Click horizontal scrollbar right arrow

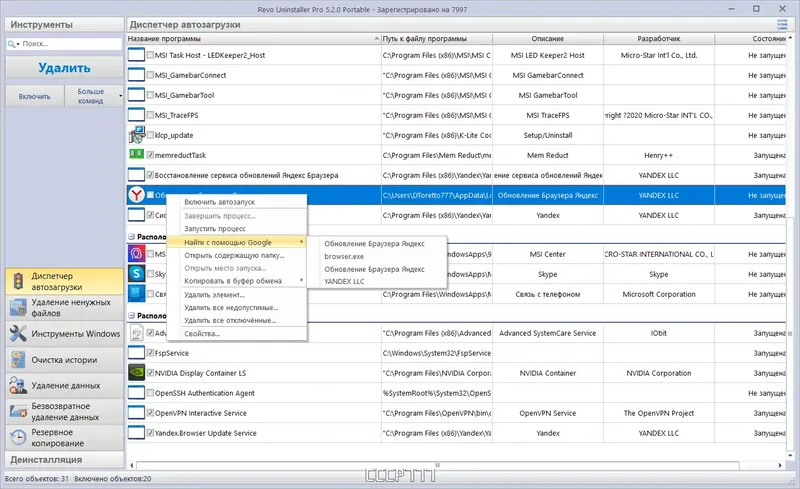click(x=780, y=465)
